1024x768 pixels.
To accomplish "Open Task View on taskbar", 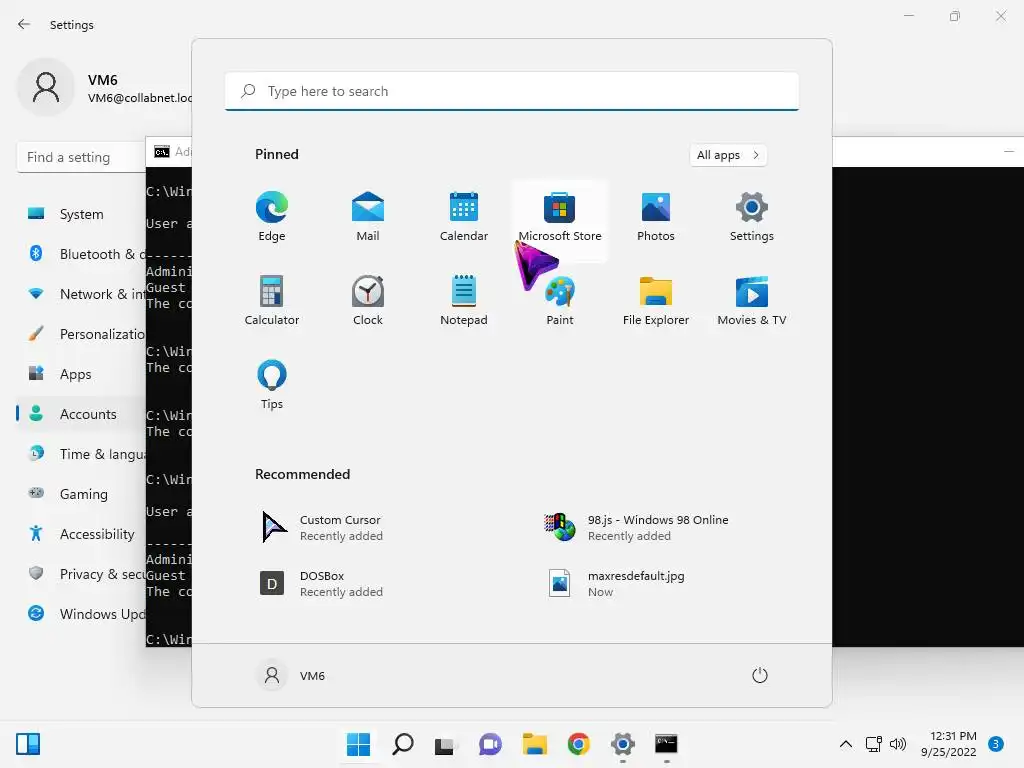I will coord(445,744).
